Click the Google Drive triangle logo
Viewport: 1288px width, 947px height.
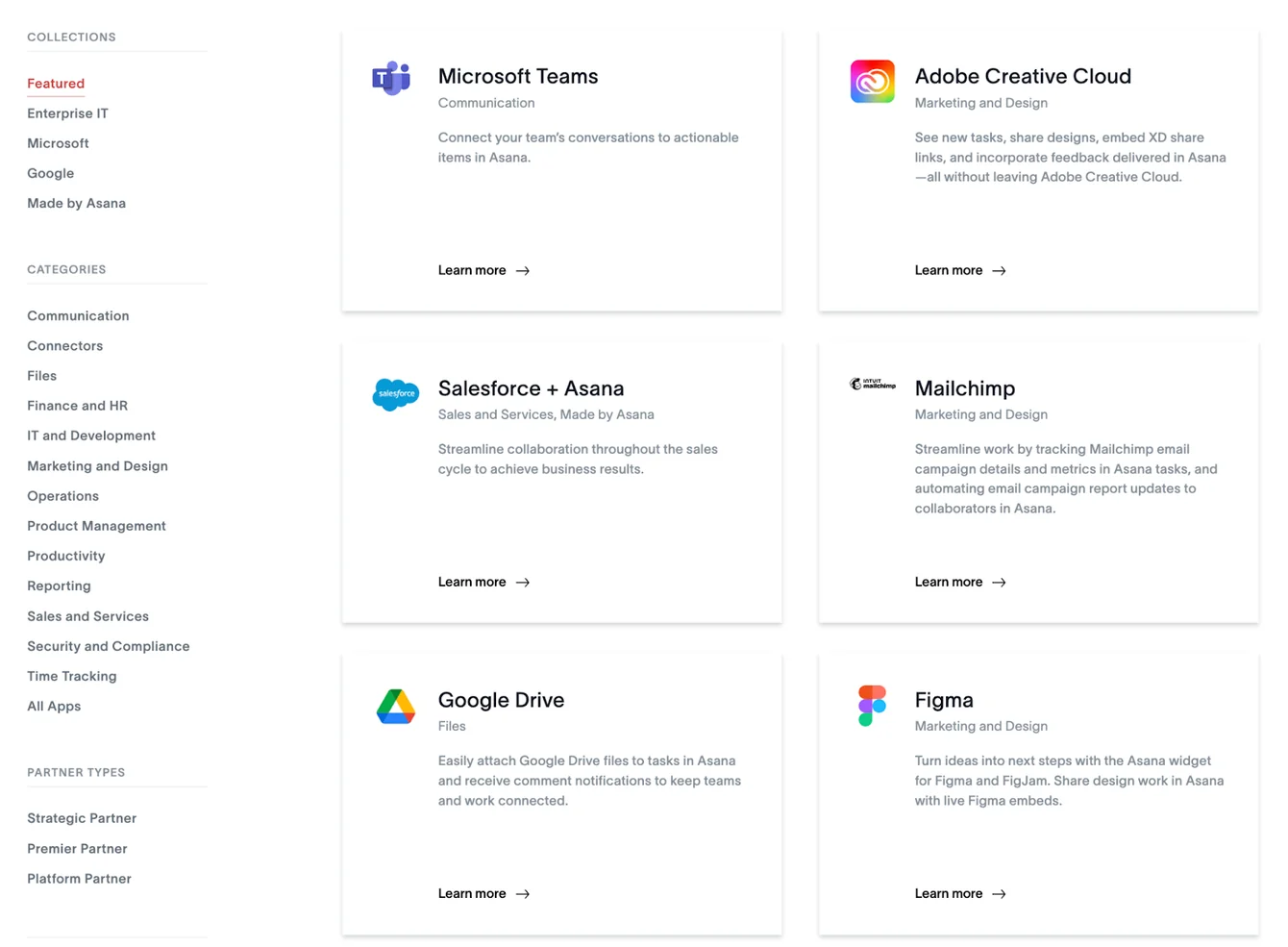point(396,706)
